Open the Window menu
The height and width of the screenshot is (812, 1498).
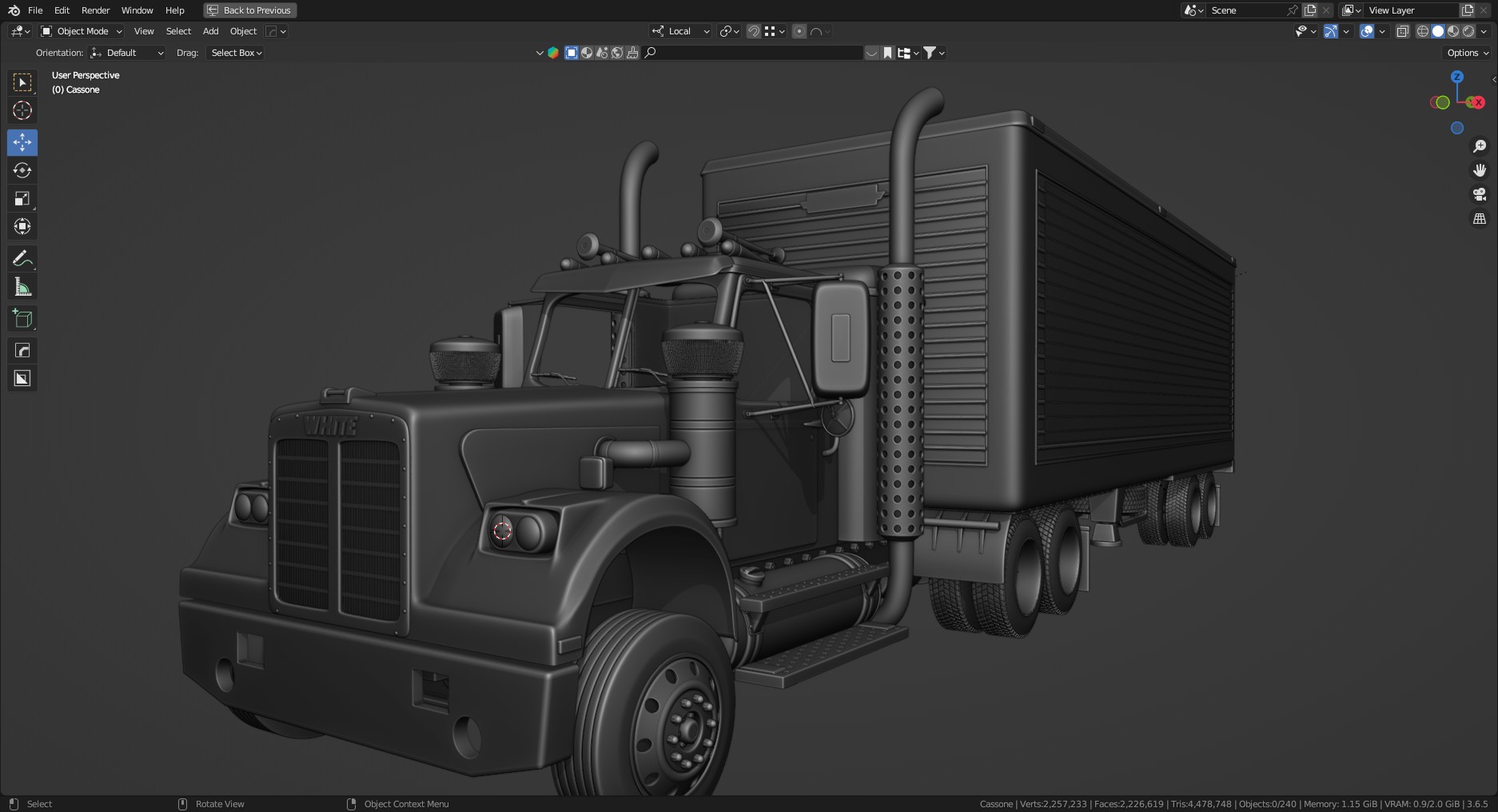pos(137,10)
